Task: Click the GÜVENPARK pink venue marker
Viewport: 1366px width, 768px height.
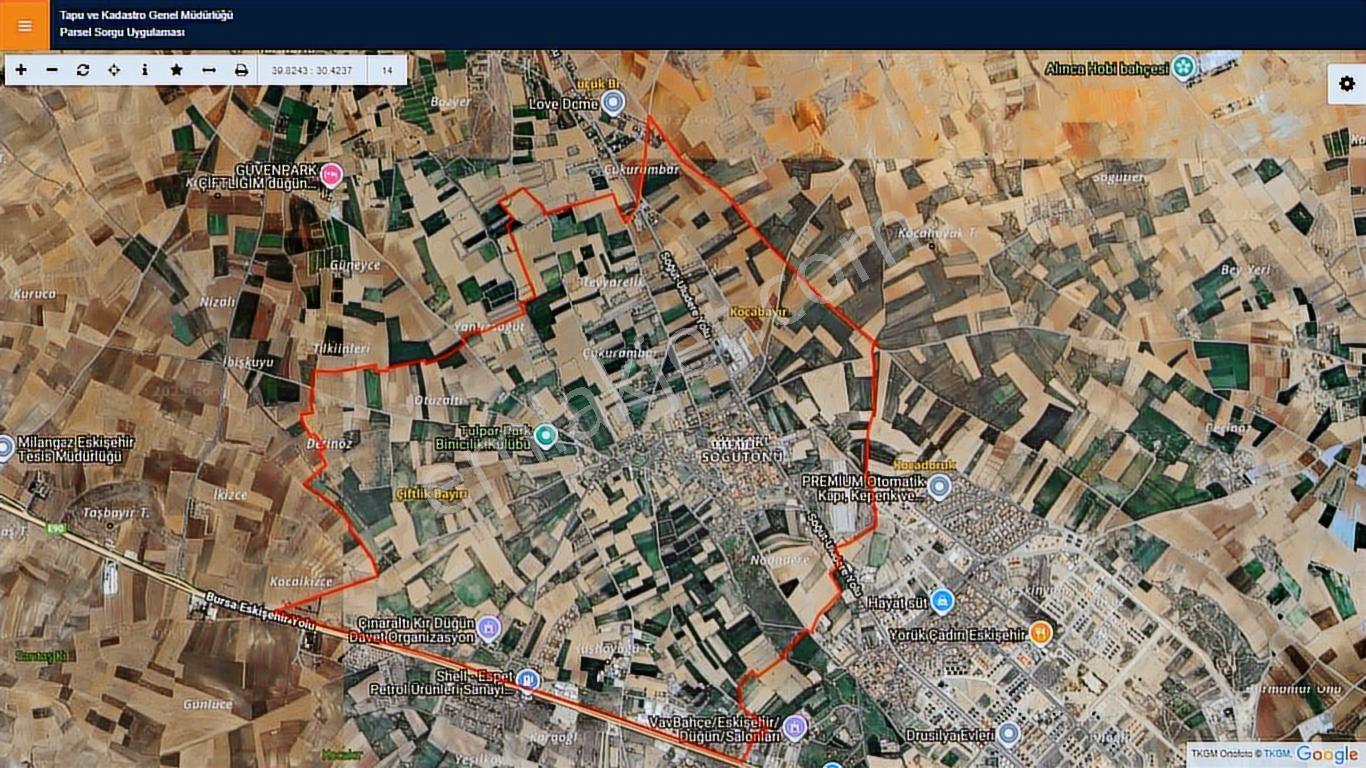Action: pos(331,177)
